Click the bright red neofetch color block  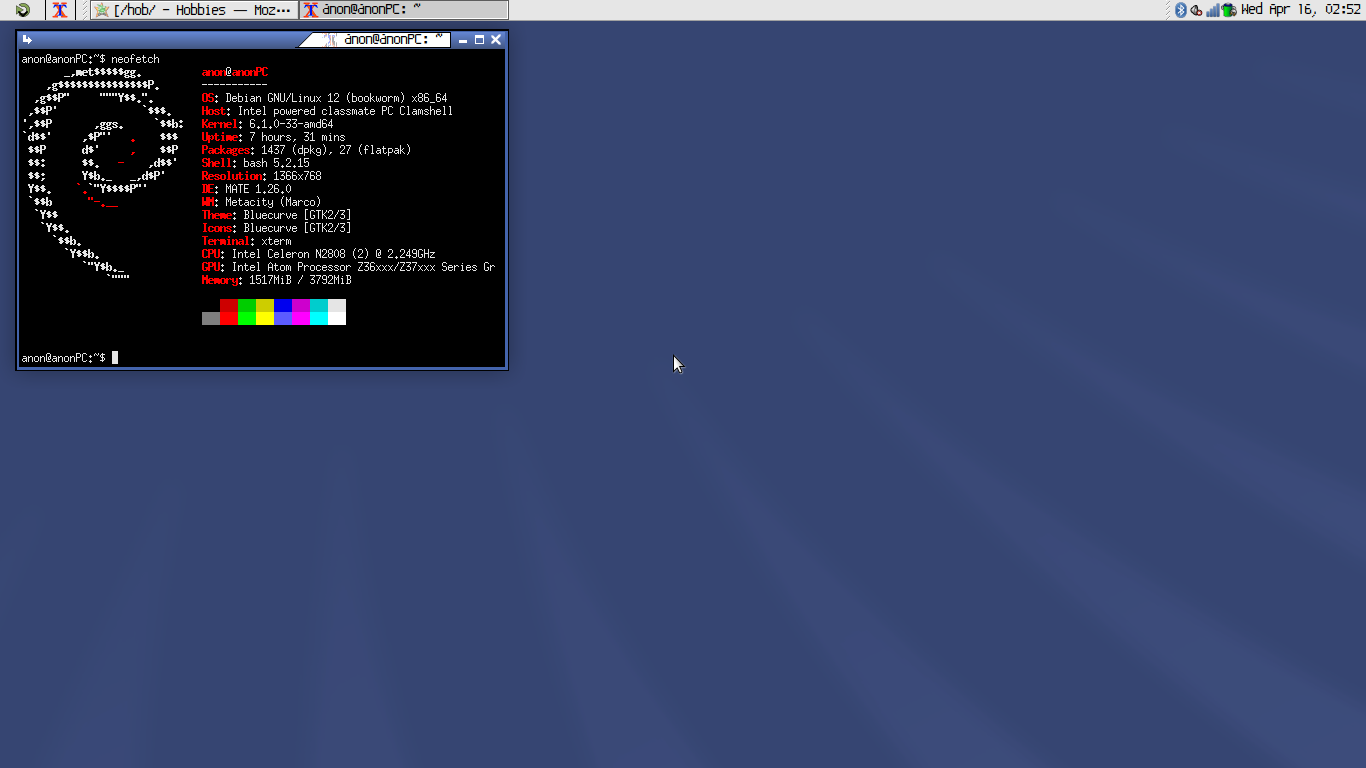(x=229, y=318)
